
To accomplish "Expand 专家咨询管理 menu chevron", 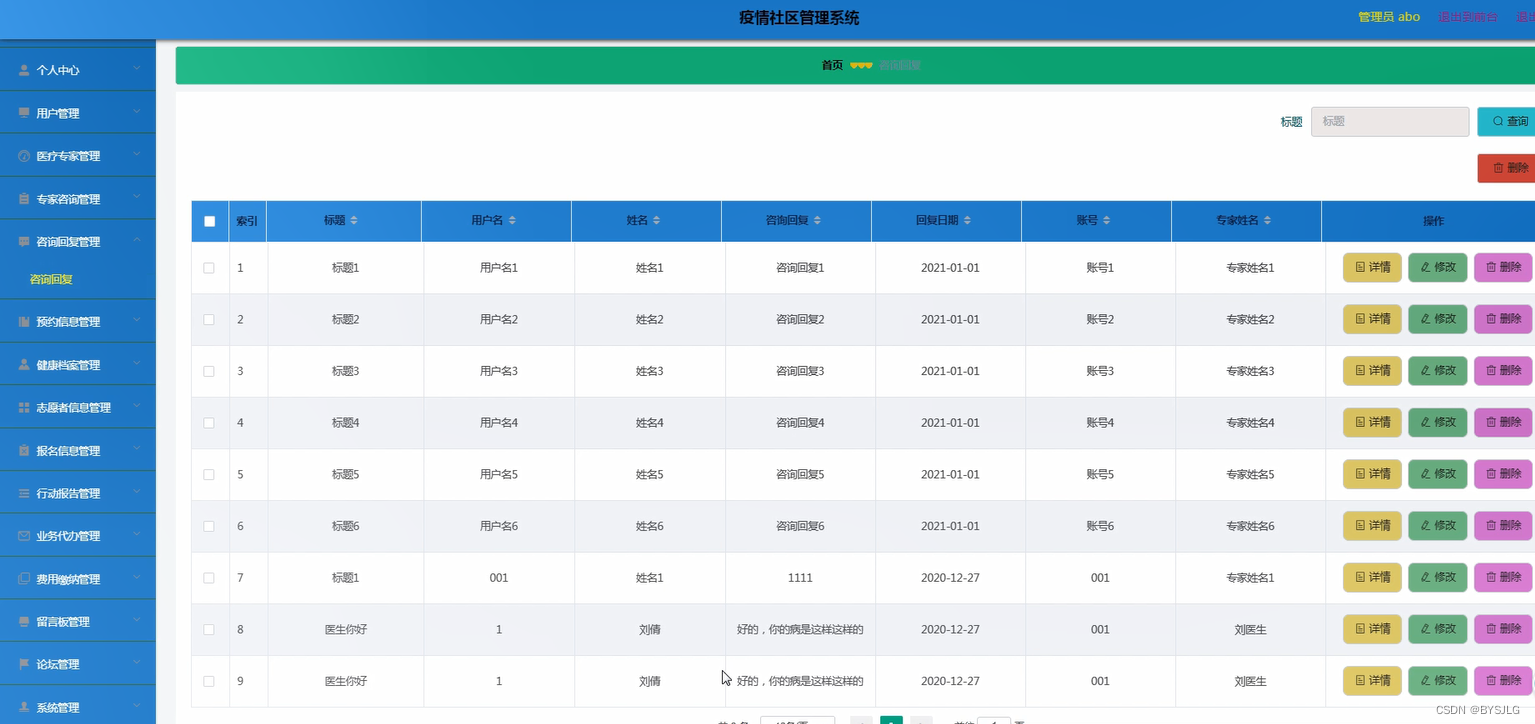I will 137,198.
